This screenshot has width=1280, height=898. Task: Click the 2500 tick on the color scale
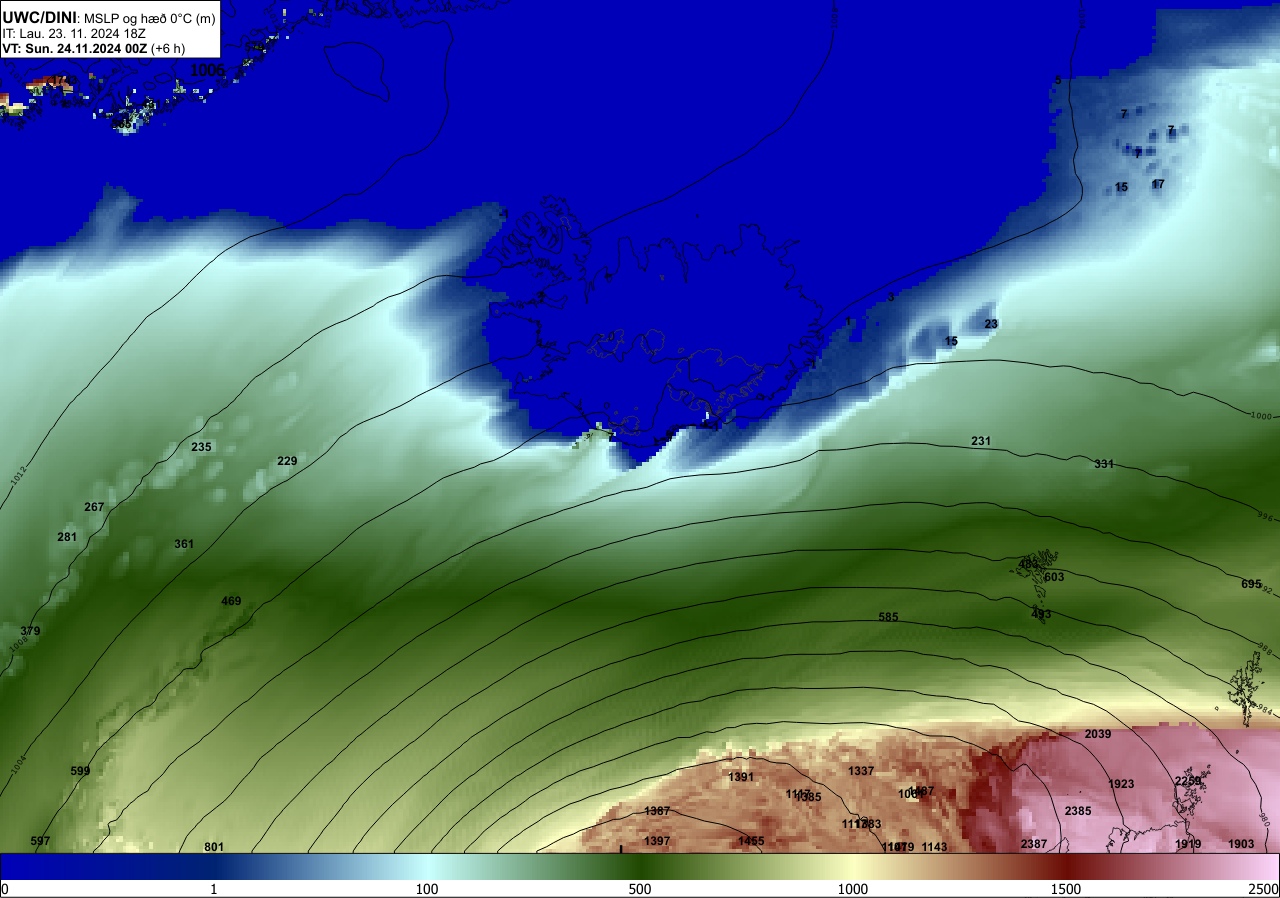pyautogui.click(x=1263, y=889)
